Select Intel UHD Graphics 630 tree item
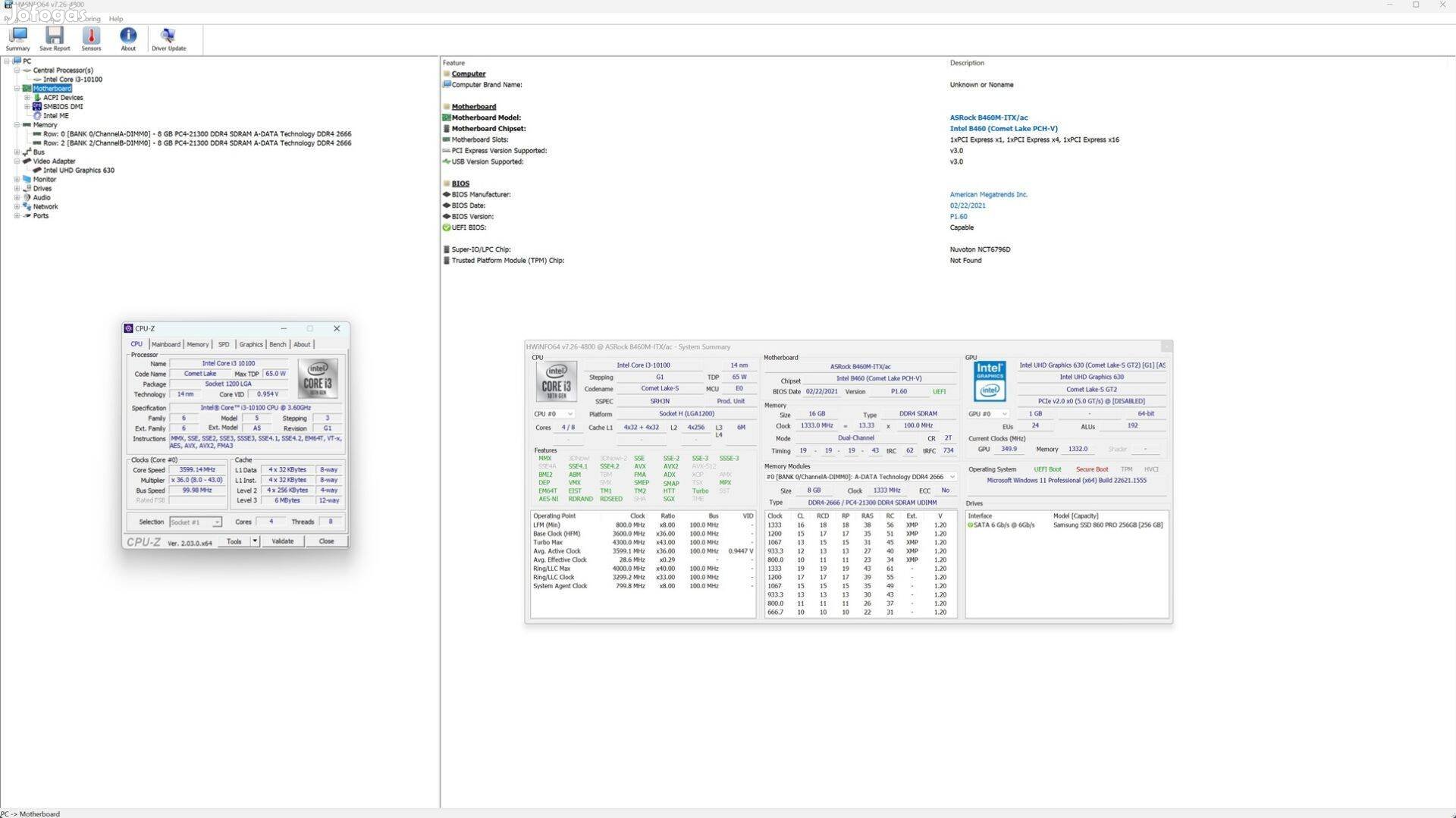Viewport: 1456px width, 818px height. tap(79, 171)
